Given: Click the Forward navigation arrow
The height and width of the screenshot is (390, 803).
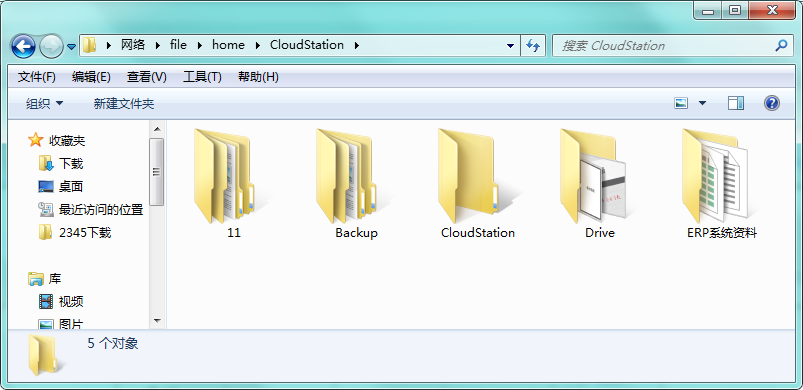Looking at the screenshot, I should point(51,46).
